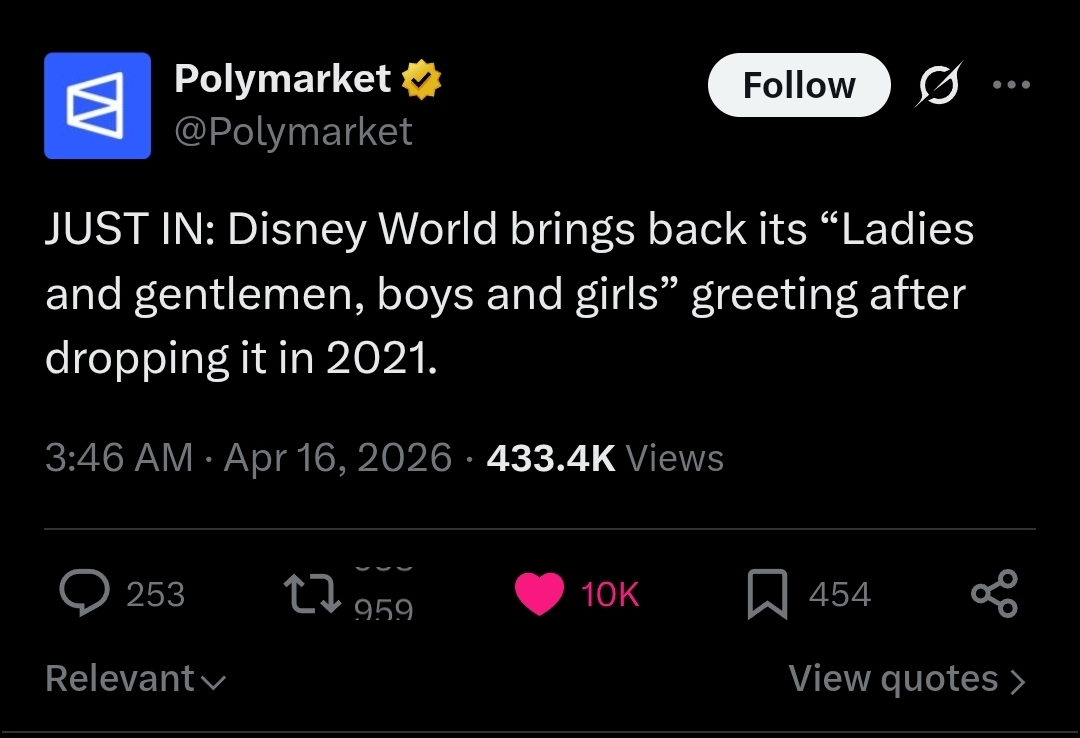
Task: Open the Grok slashed-circle icon
Action: (939, 85)
